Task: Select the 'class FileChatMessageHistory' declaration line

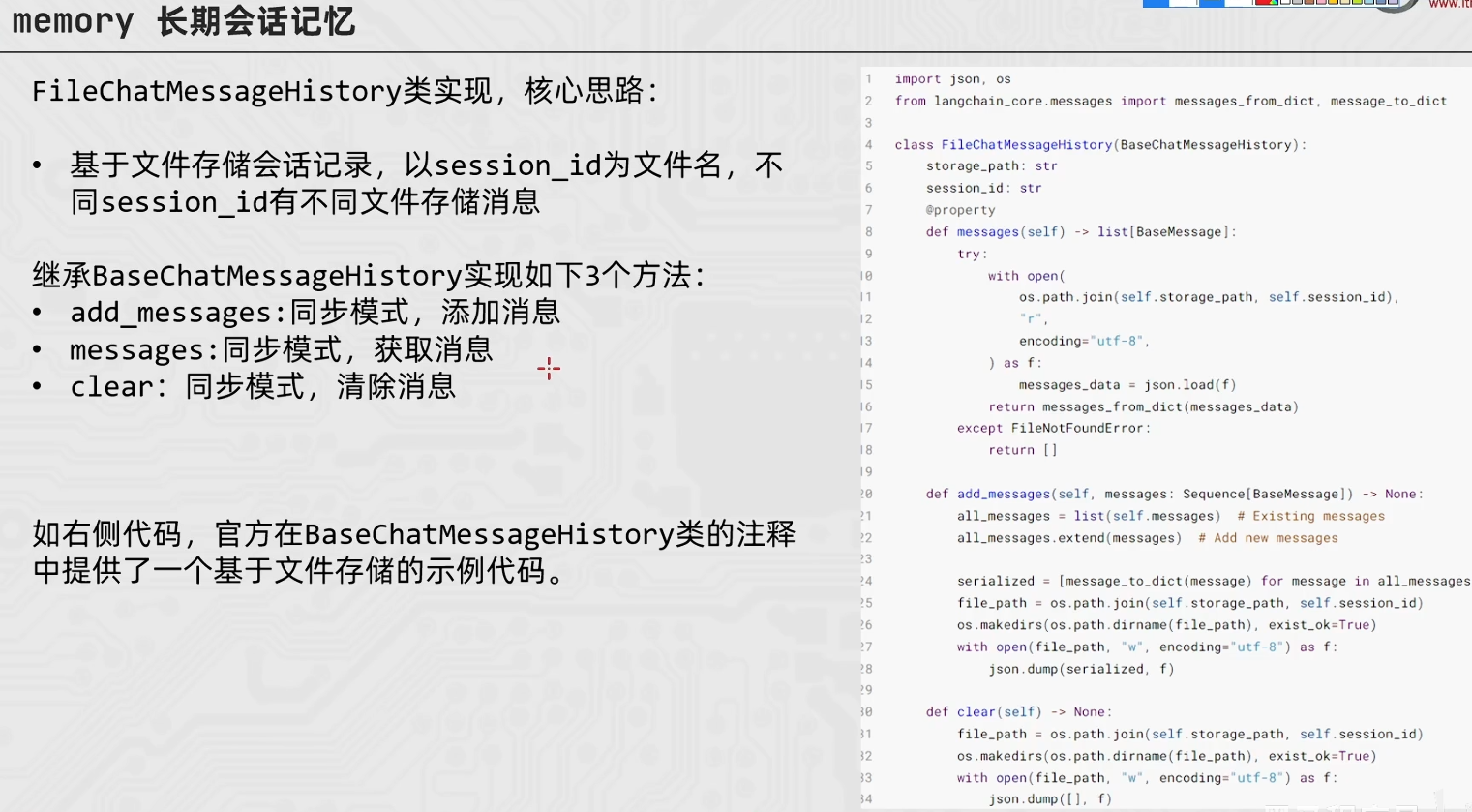Action: point(1100,145)
